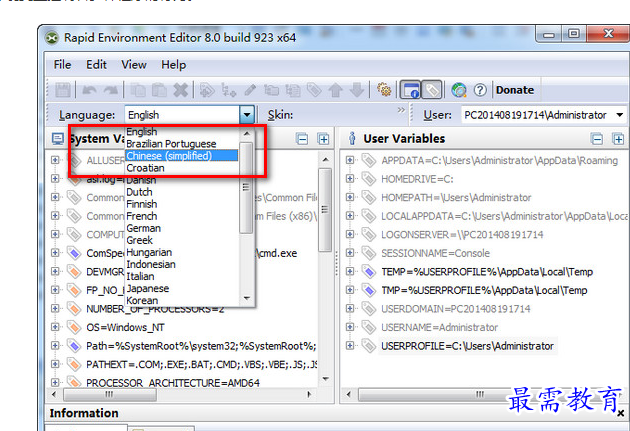Expand the Path variable node
Screen dimensions: 630x431
coord(55,345)
